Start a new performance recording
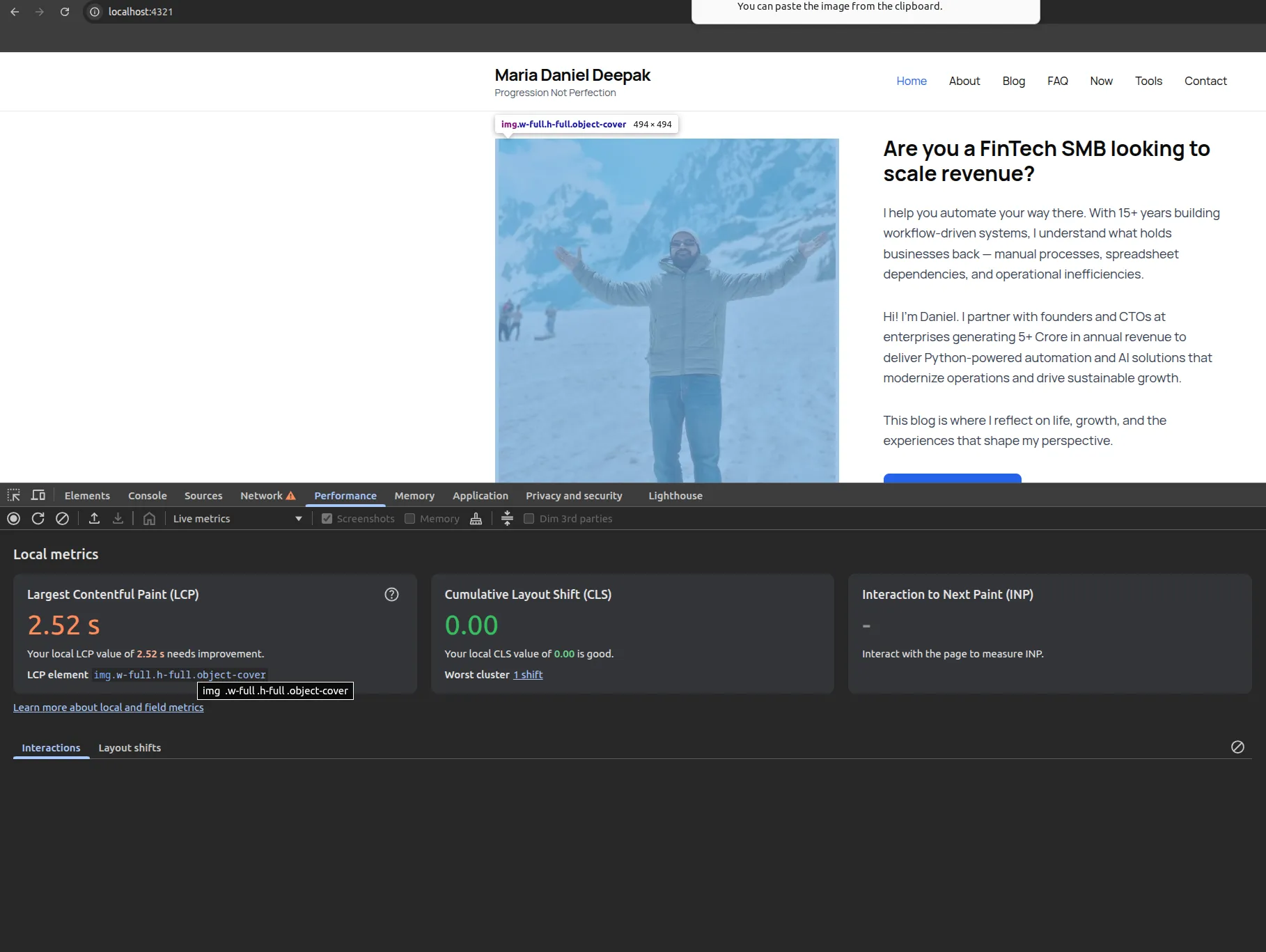This screenshot has height=952, width=1266. click(13, 519)
